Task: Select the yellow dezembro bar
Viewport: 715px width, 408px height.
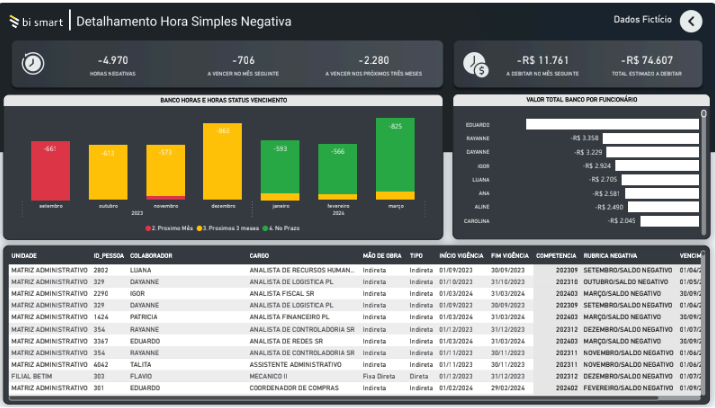Action: (223, 162)
